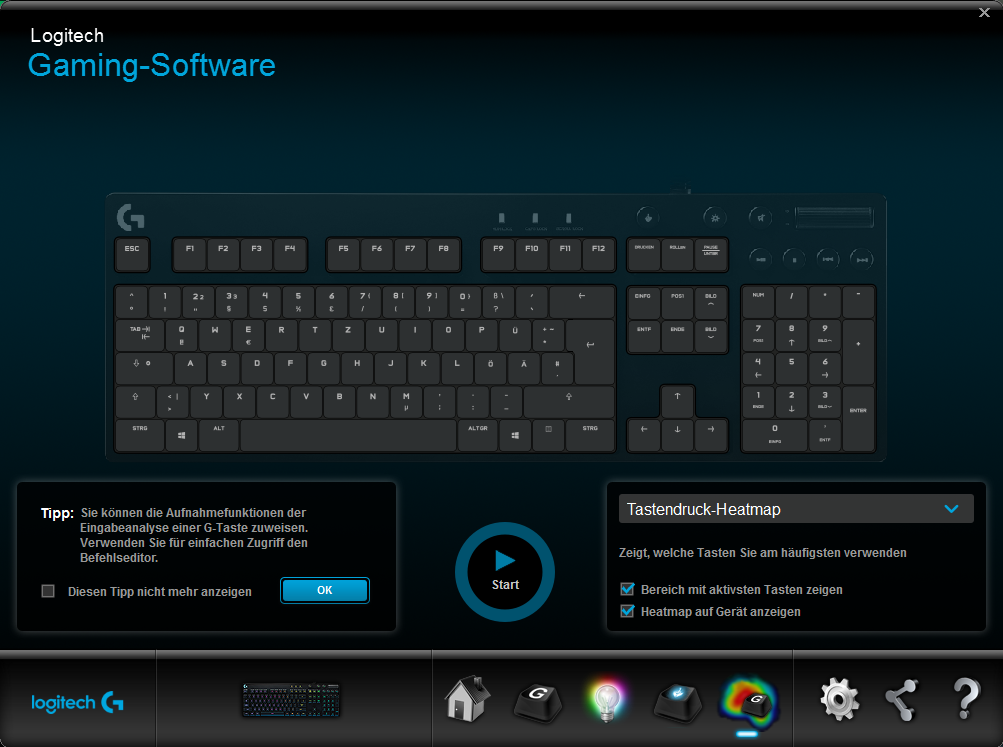Click the NUM key on keyboard numpad
Image resolution: width=1003 pixels, height=747 pixels.
click(x=758, y=302)
